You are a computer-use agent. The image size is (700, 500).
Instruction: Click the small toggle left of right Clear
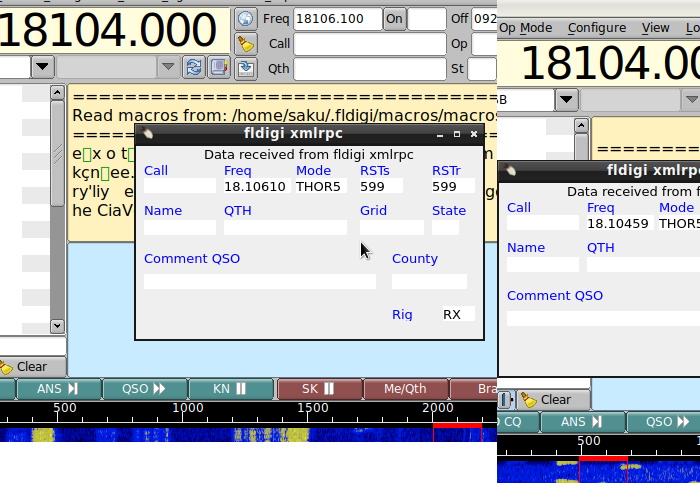[506, 400]
